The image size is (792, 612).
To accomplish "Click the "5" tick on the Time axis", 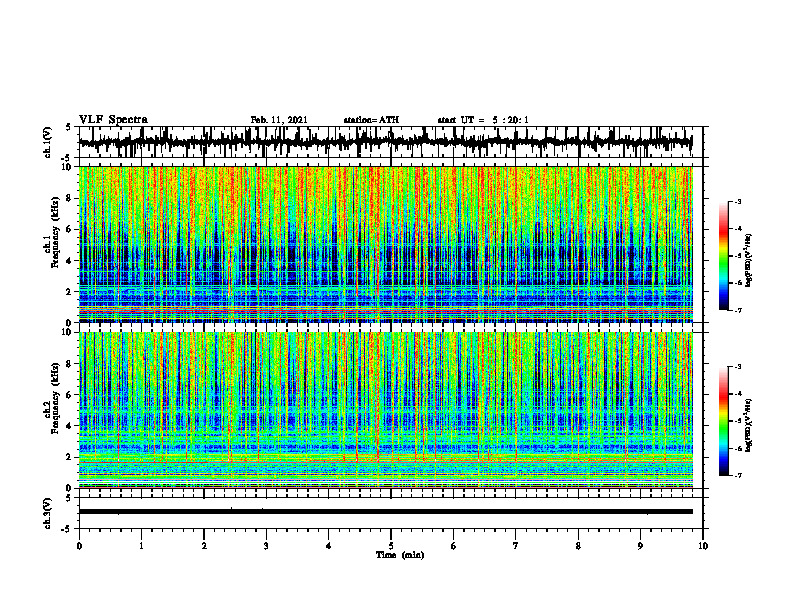I will [x=391, y=546].
